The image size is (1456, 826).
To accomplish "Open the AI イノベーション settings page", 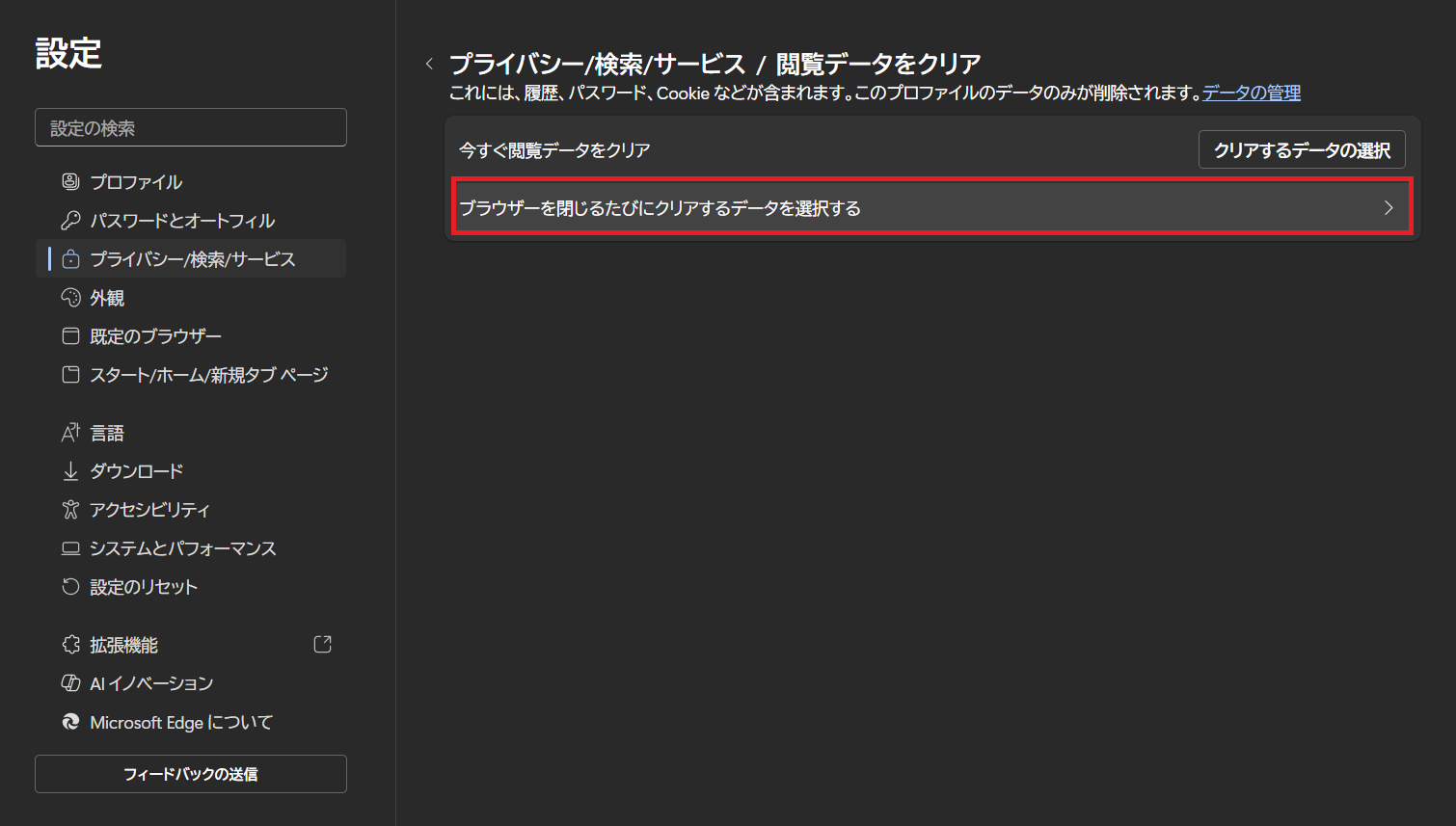I will [x=151, y=682].
